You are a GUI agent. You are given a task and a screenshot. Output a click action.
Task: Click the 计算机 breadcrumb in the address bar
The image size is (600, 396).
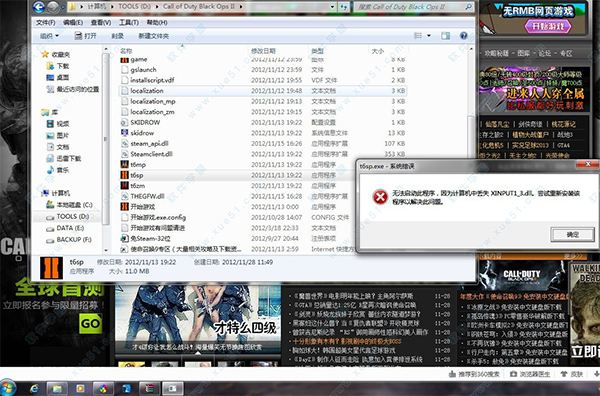[96, 7]
